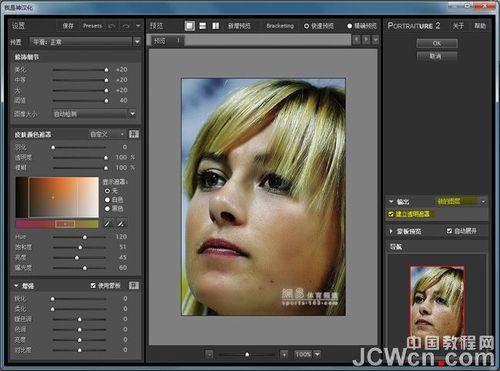The height and width of the screenshot is (371, 500).
Task: Open the 自动检测 image size dropdown
Action: click(94, 114)
